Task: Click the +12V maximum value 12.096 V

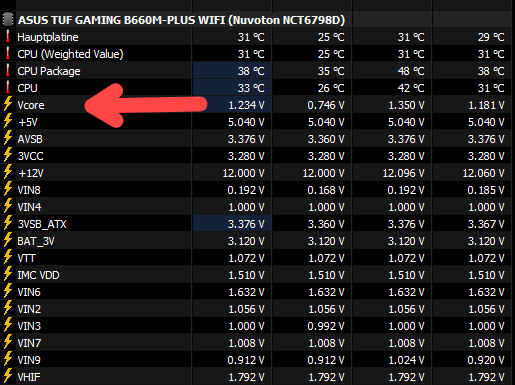Action: [x=404, y=173]
